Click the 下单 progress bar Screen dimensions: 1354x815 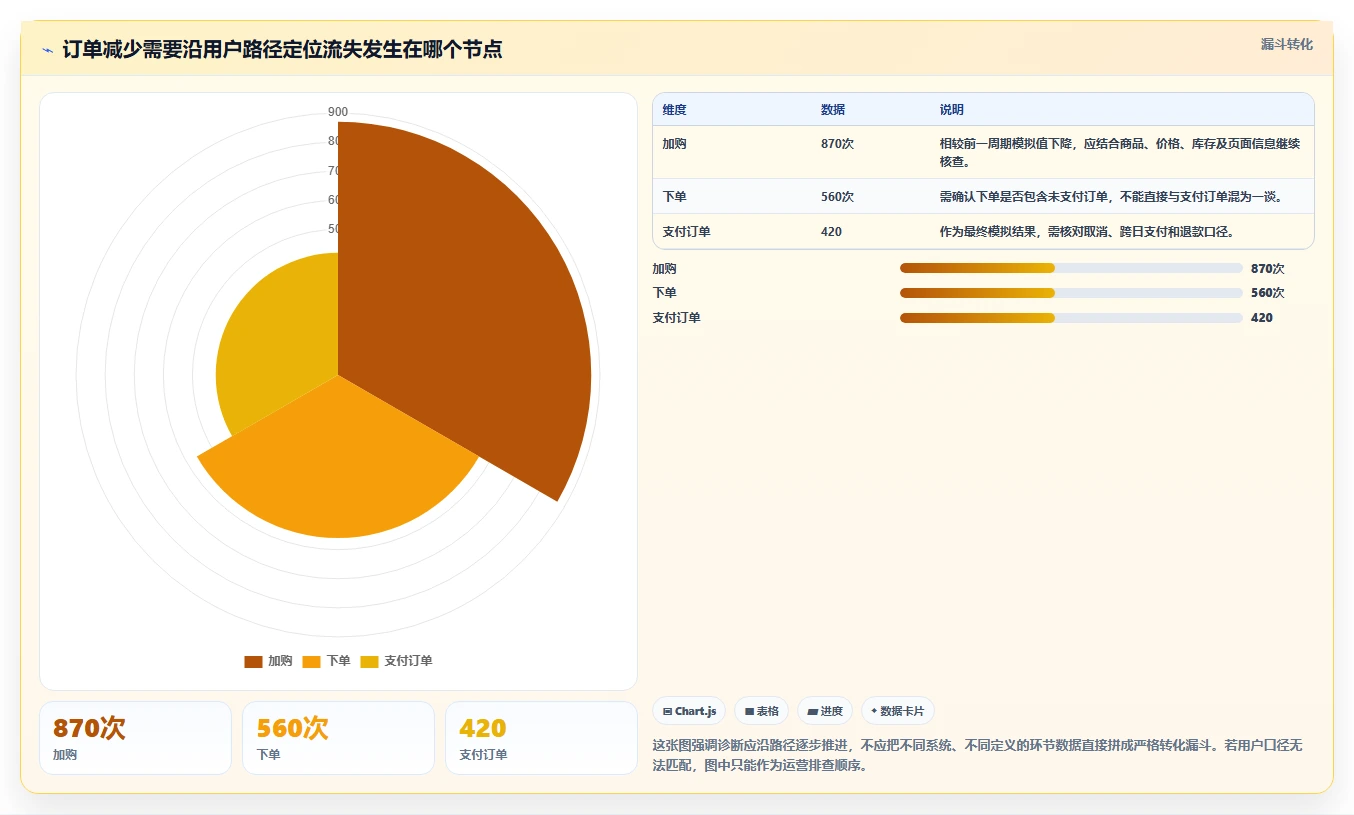tap(1071, 293)
